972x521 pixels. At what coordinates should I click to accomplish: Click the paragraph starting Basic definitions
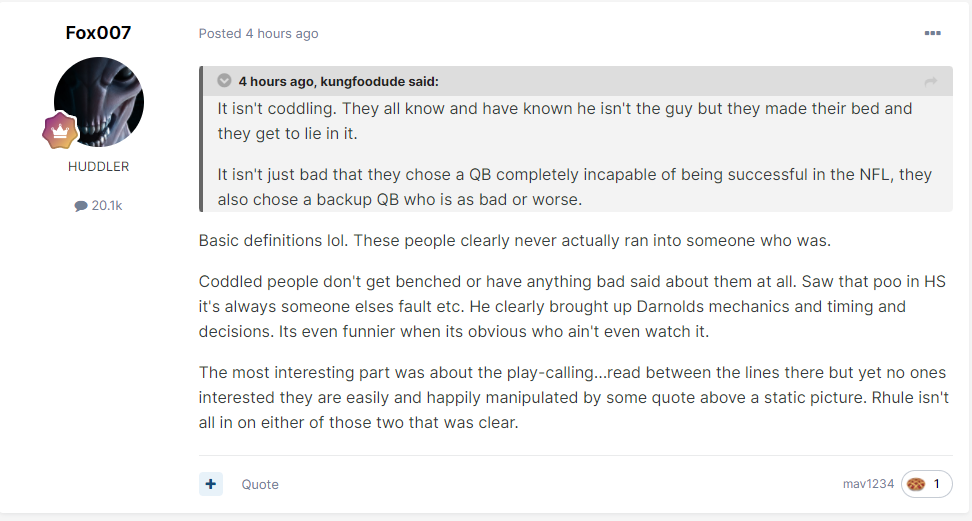tap(515, 241)
